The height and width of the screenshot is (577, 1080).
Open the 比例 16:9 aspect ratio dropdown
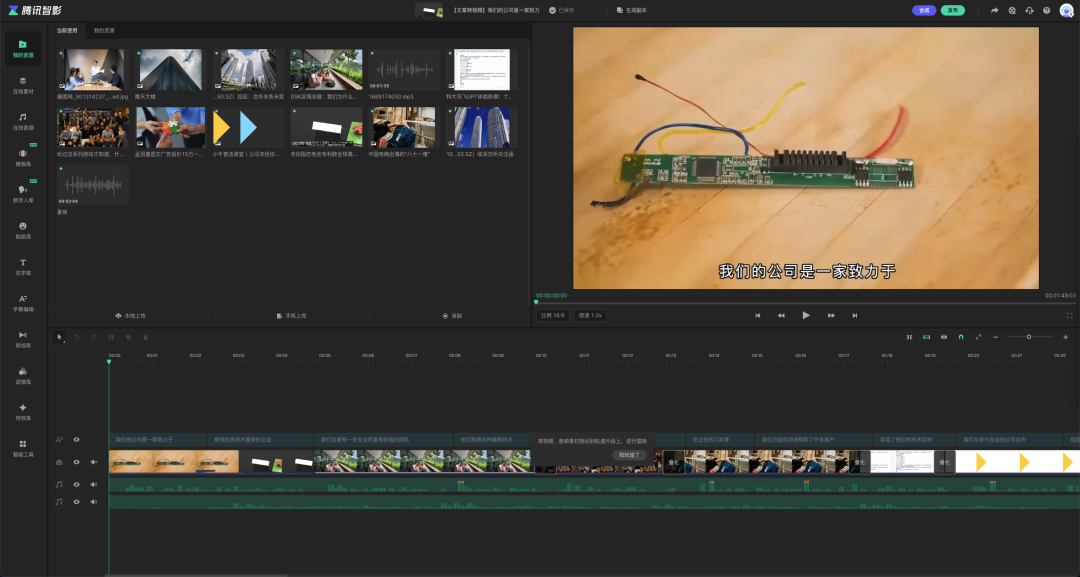[x=552, y=315]
